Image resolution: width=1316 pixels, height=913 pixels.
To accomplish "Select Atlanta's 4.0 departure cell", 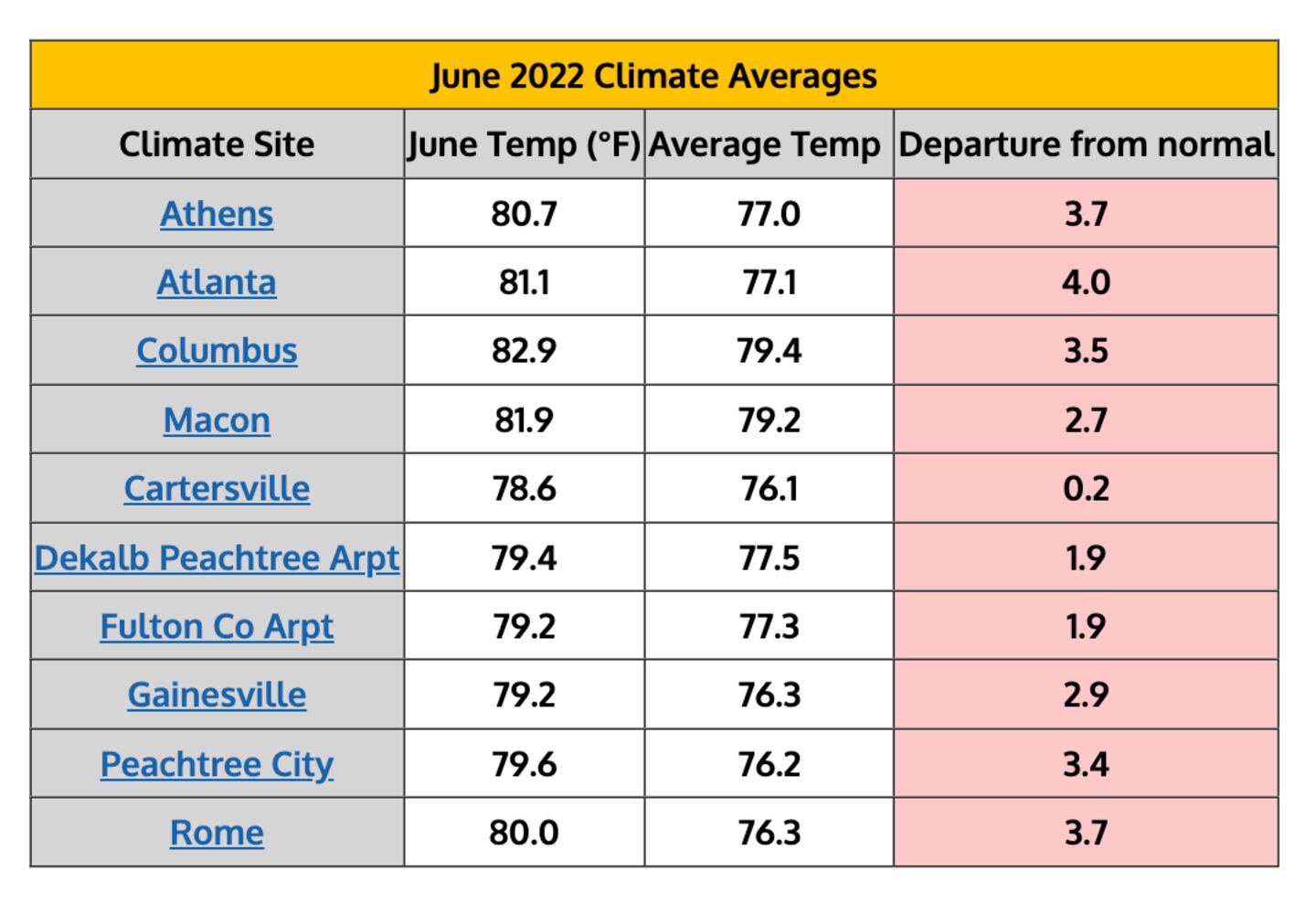I will coord(1086,282).
